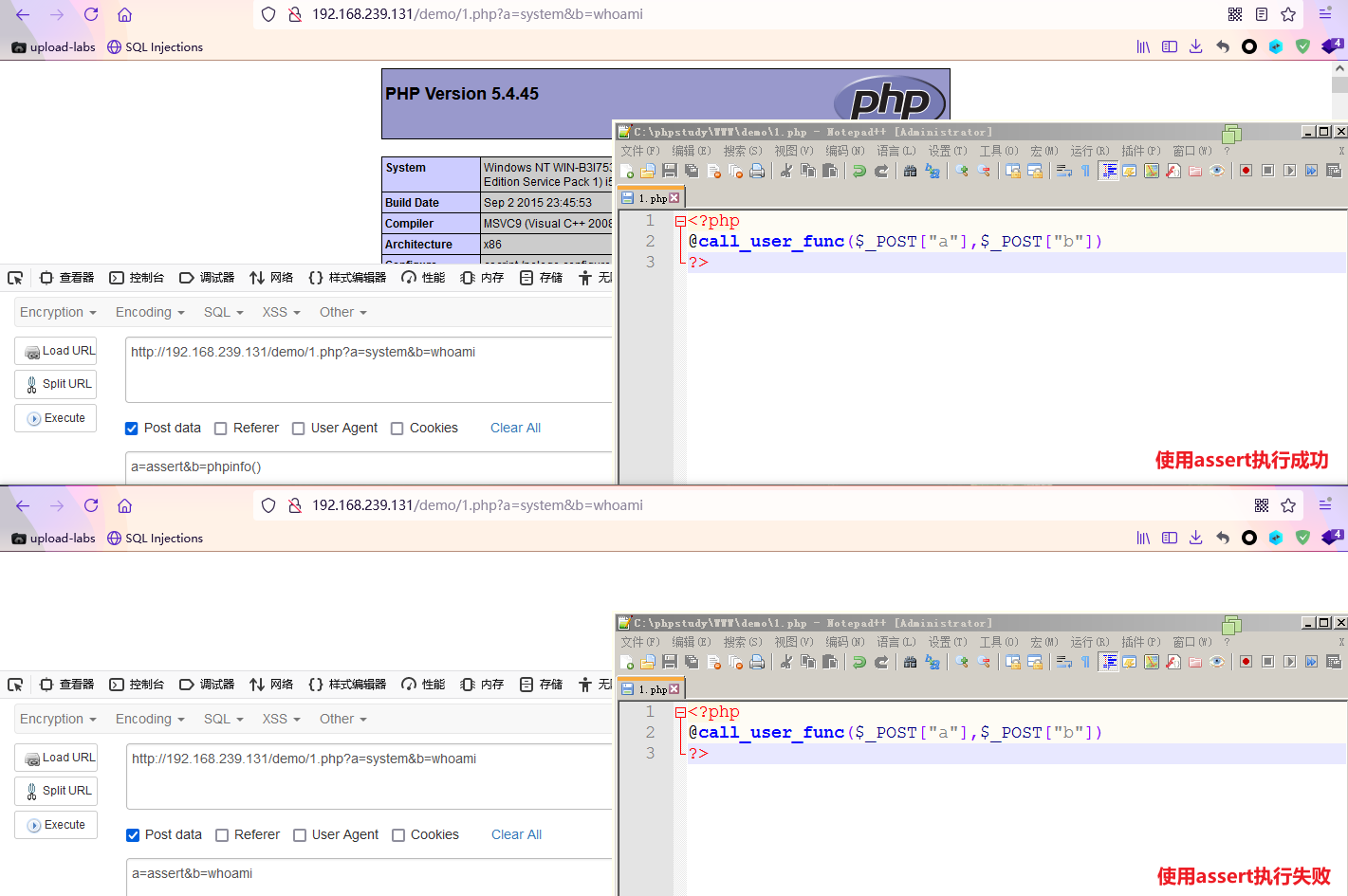1348x896 pixels.
Task: Open 插件(P) menu in lower Notepad++
Action: pos(1141,642)
